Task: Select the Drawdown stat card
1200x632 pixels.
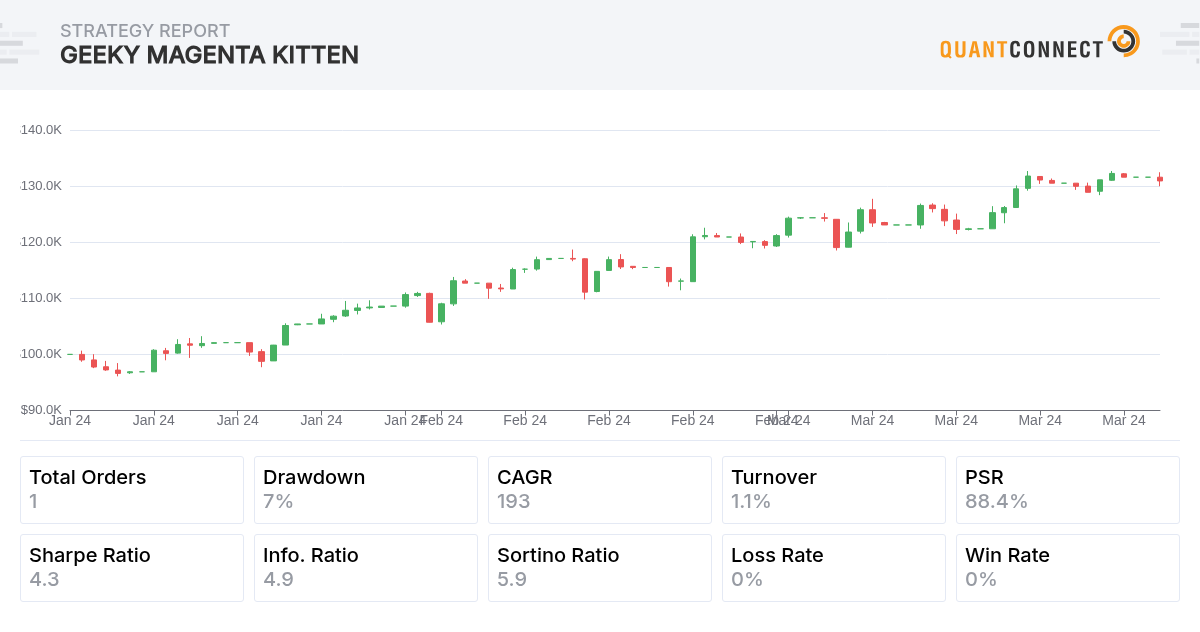Action: pos(366,490)
